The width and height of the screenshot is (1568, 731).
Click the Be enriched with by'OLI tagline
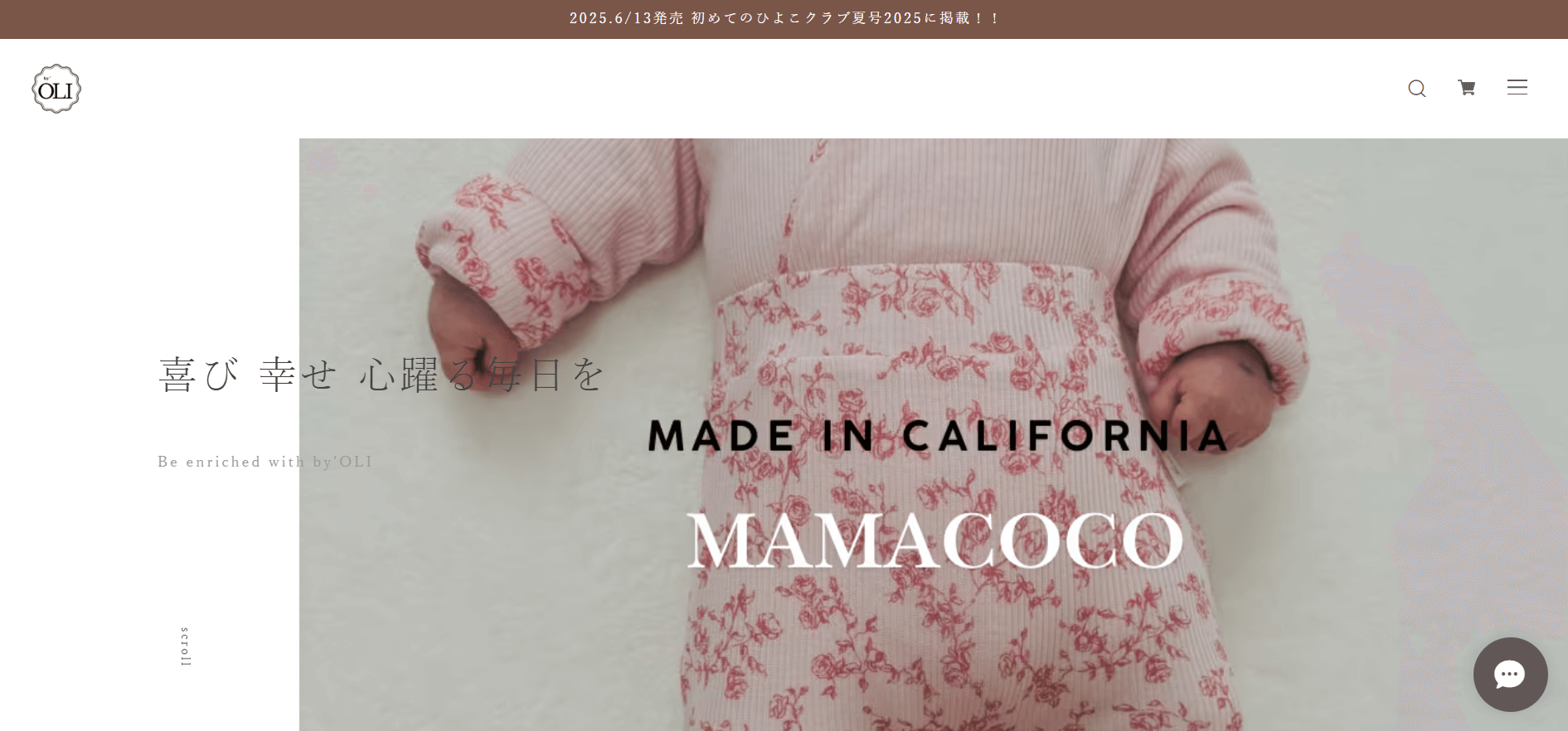coord(265,462)
